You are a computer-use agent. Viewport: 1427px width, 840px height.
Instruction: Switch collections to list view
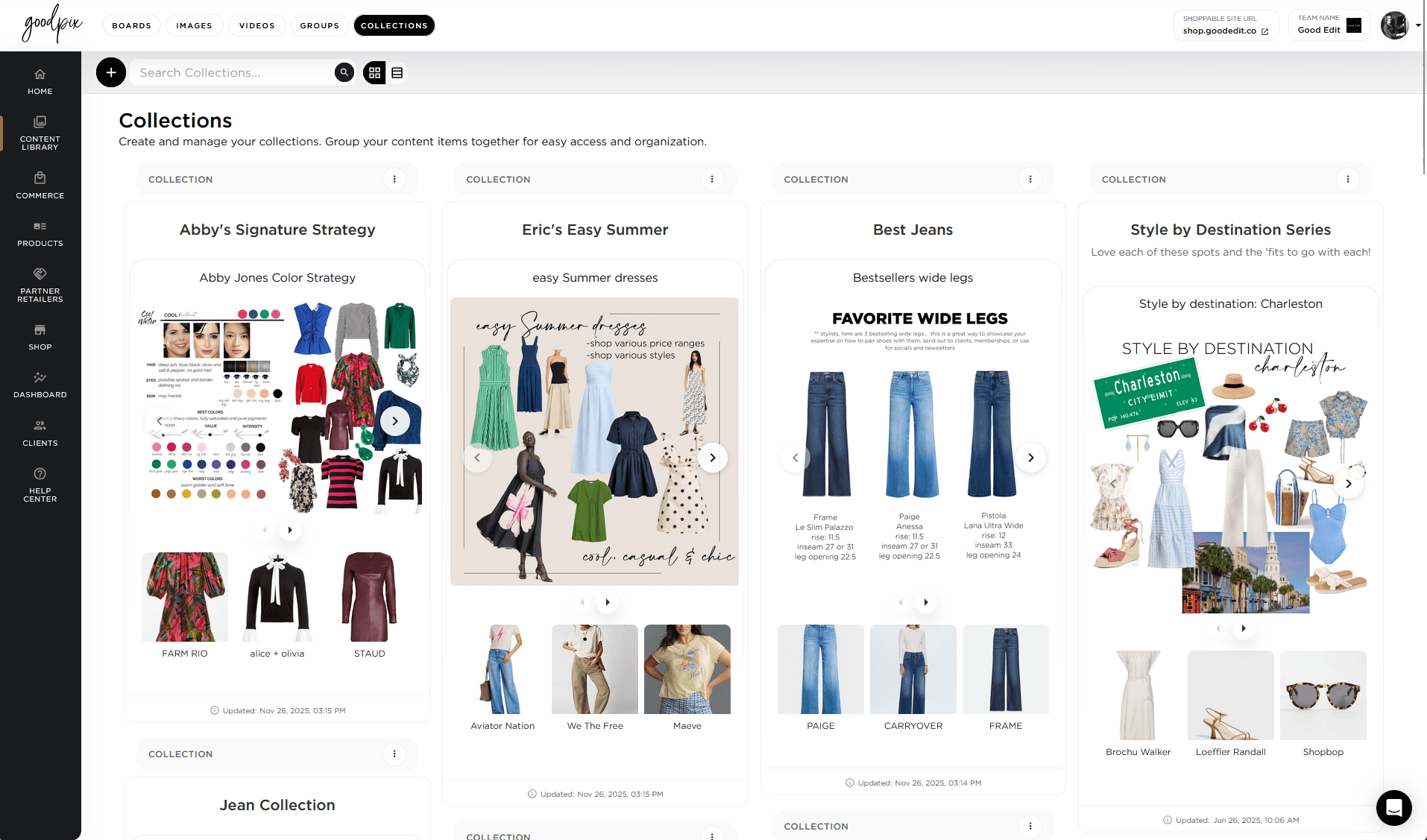point(397,72)
